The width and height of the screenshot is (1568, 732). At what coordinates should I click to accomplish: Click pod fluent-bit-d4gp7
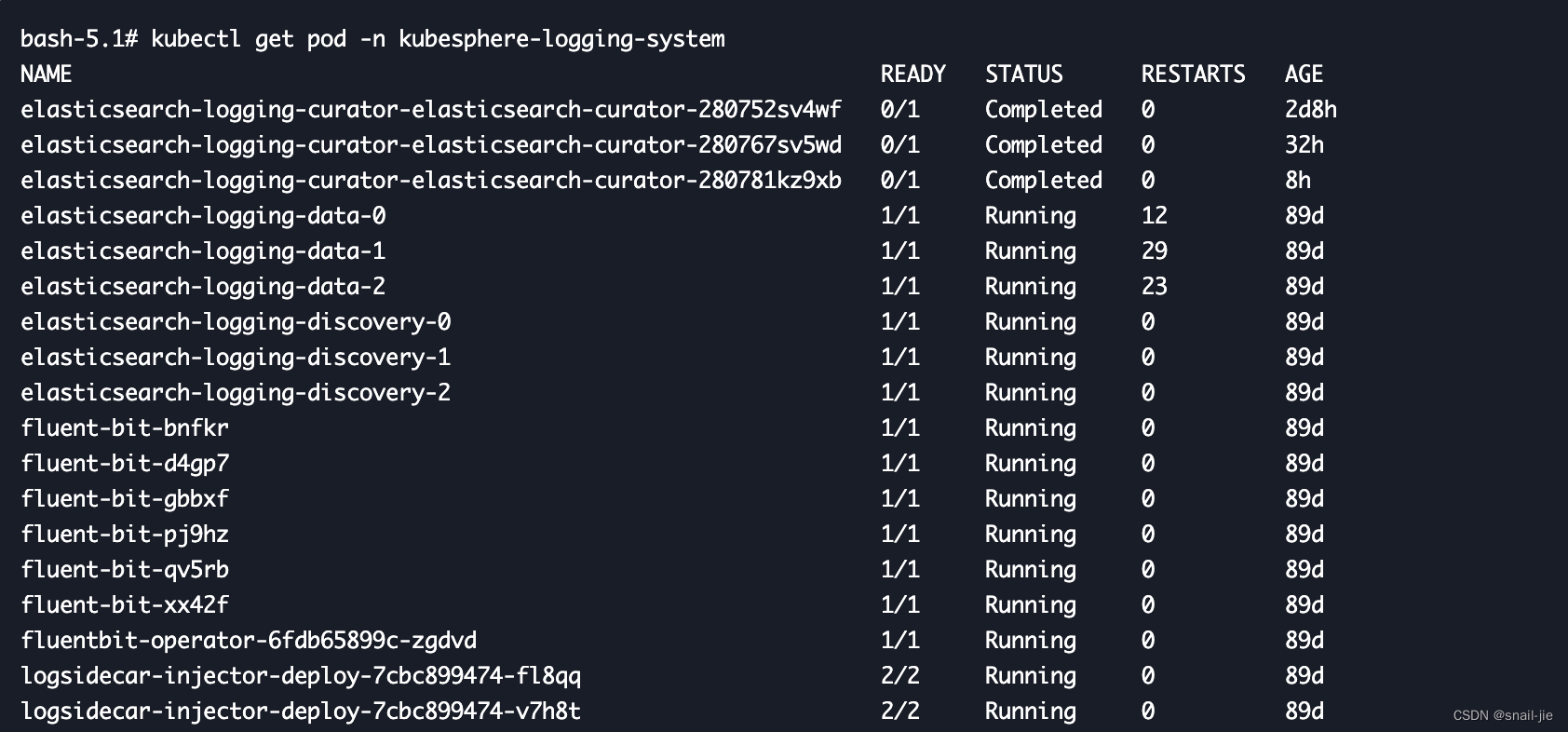coord(125,464)
